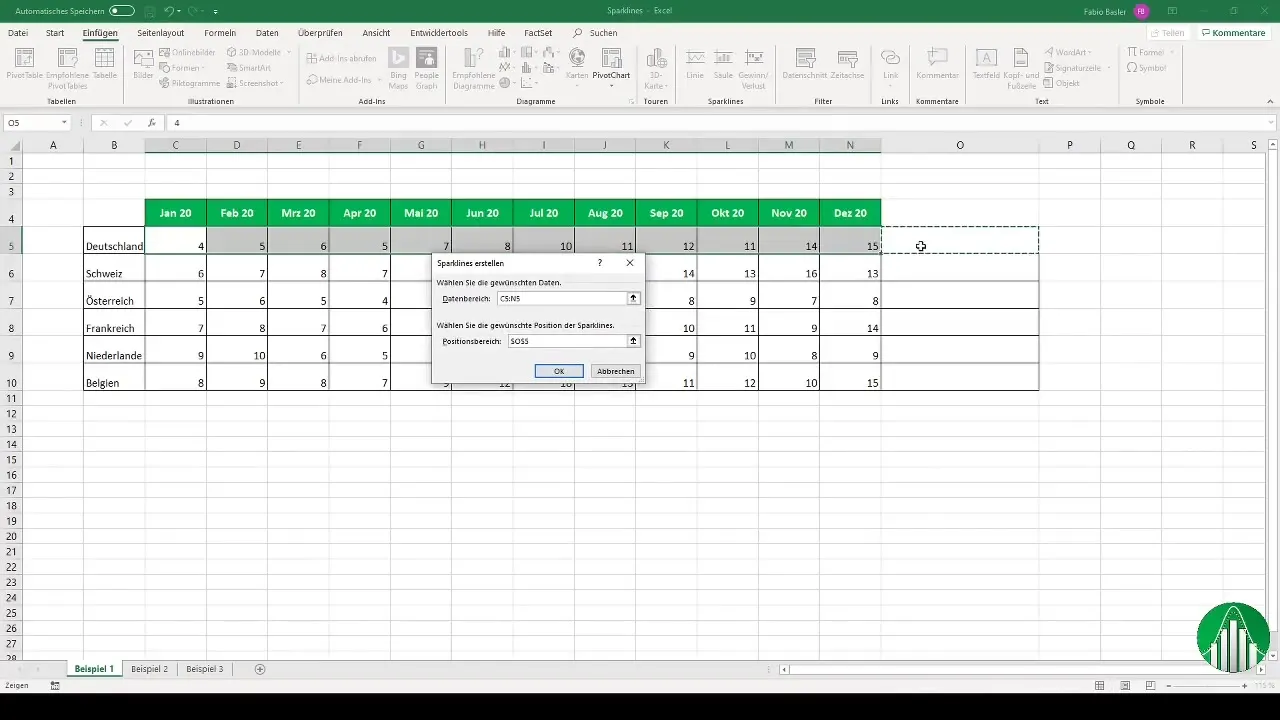
Task: Click the Bilder icon
Action: tap(143, 65)
